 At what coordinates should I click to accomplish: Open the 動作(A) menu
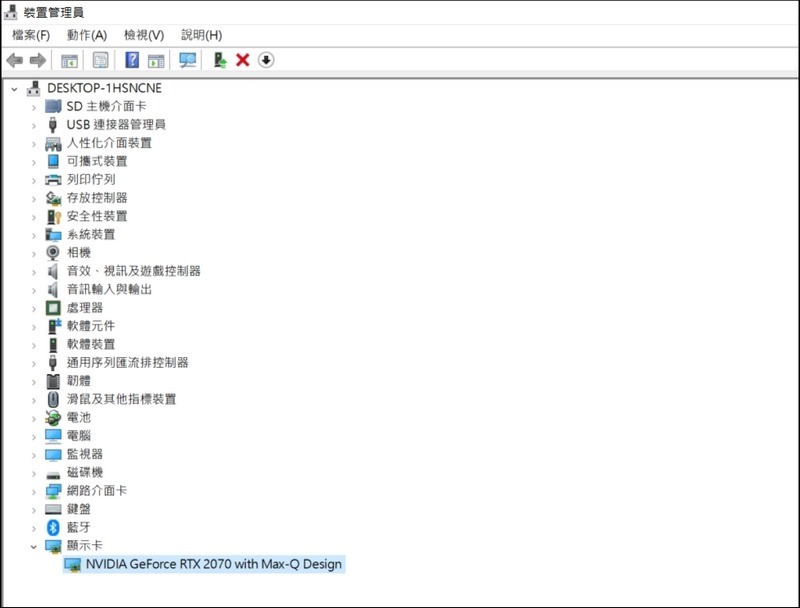pos(87,35)
